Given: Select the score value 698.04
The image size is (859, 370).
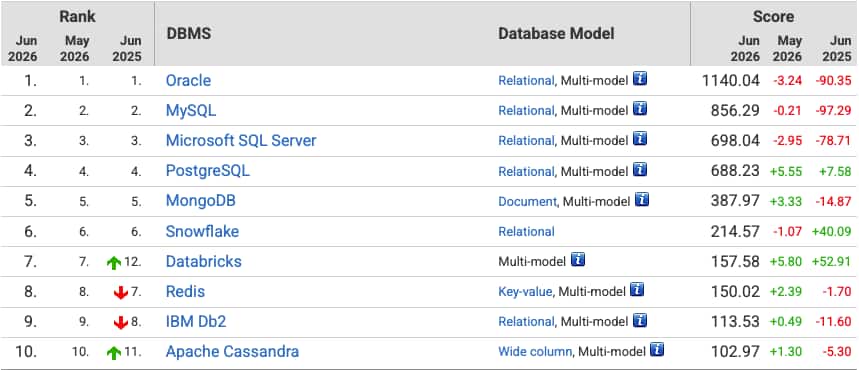Looking at the screenshot, I should pyautogui.click(x=735, y=141).
